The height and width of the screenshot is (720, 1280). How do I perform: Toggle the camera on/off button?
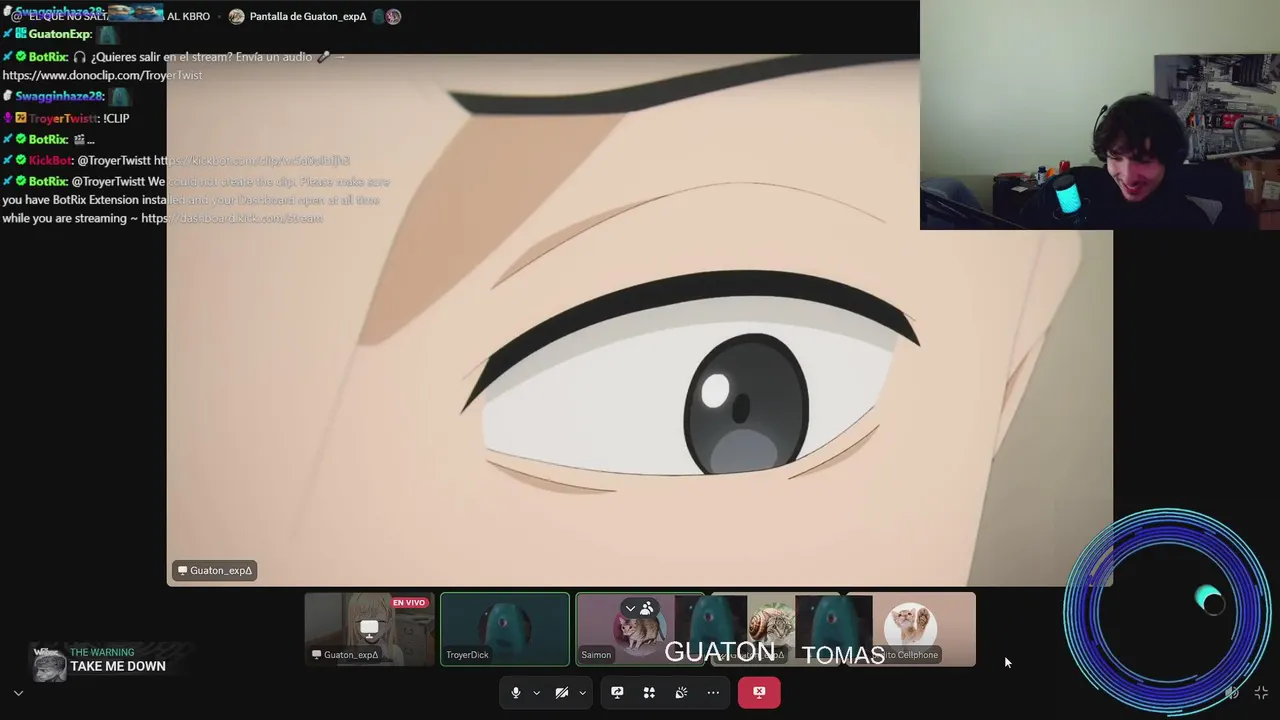562,692
